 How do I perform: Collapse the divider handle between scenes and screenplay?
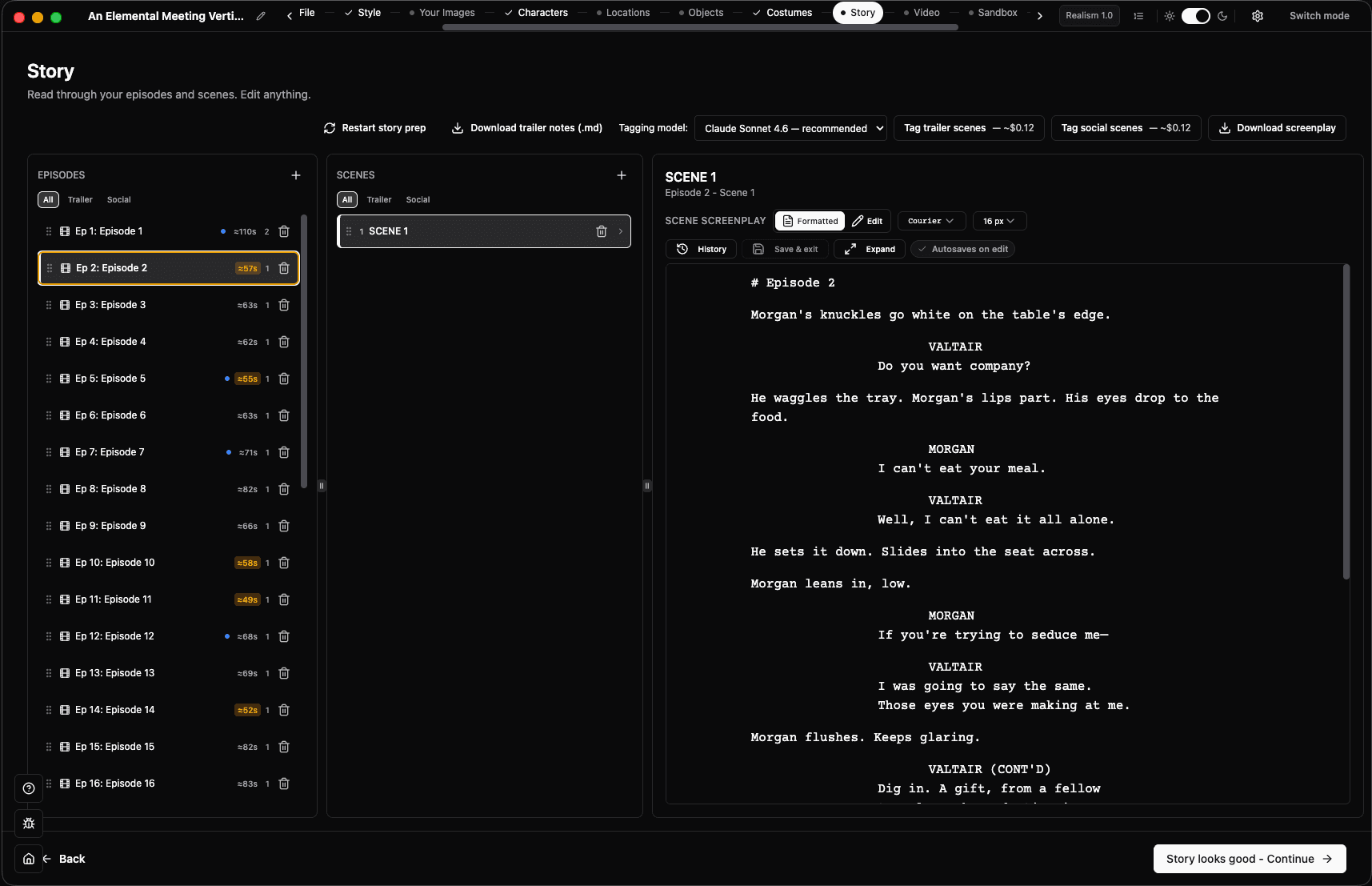pos(647,485)
